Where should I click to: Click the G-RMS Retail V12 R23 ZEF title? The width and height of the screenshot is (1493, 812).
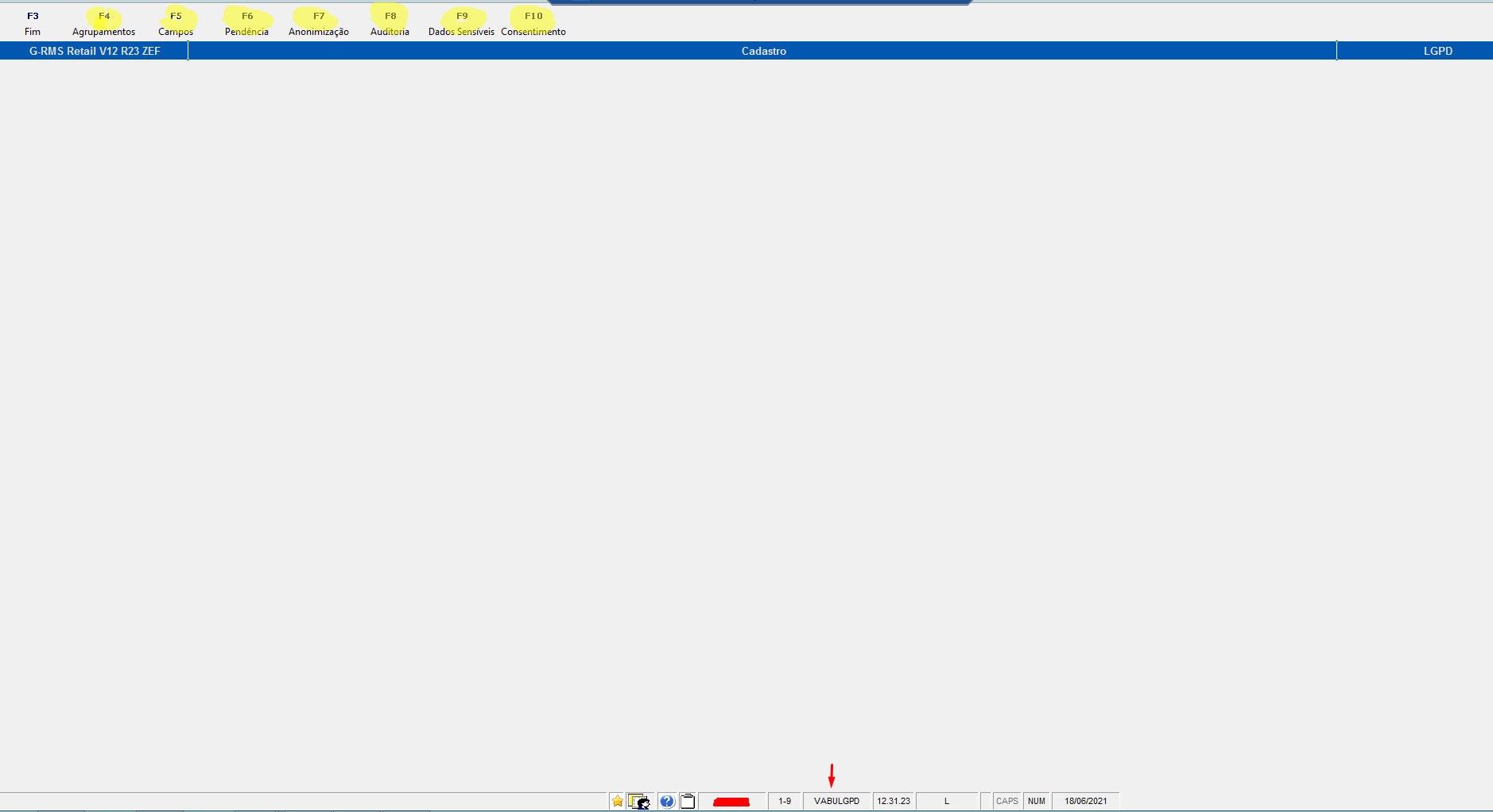pyautogui.click(x=95, y=51)
